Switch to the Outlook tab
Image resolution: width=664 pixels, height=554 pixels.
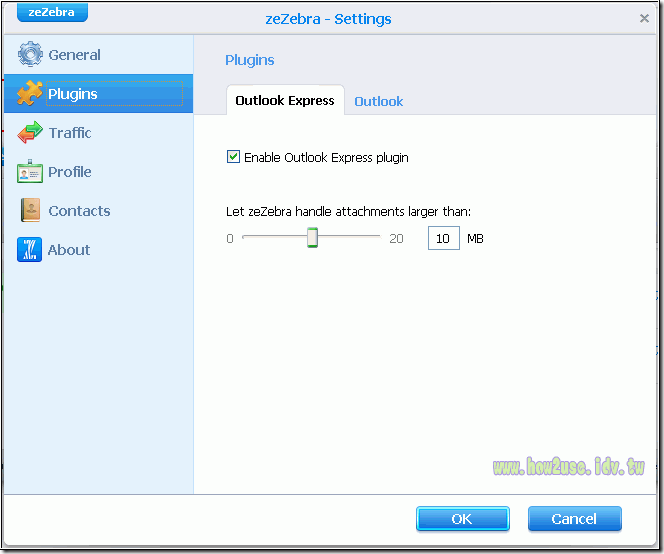coord(378,101)
